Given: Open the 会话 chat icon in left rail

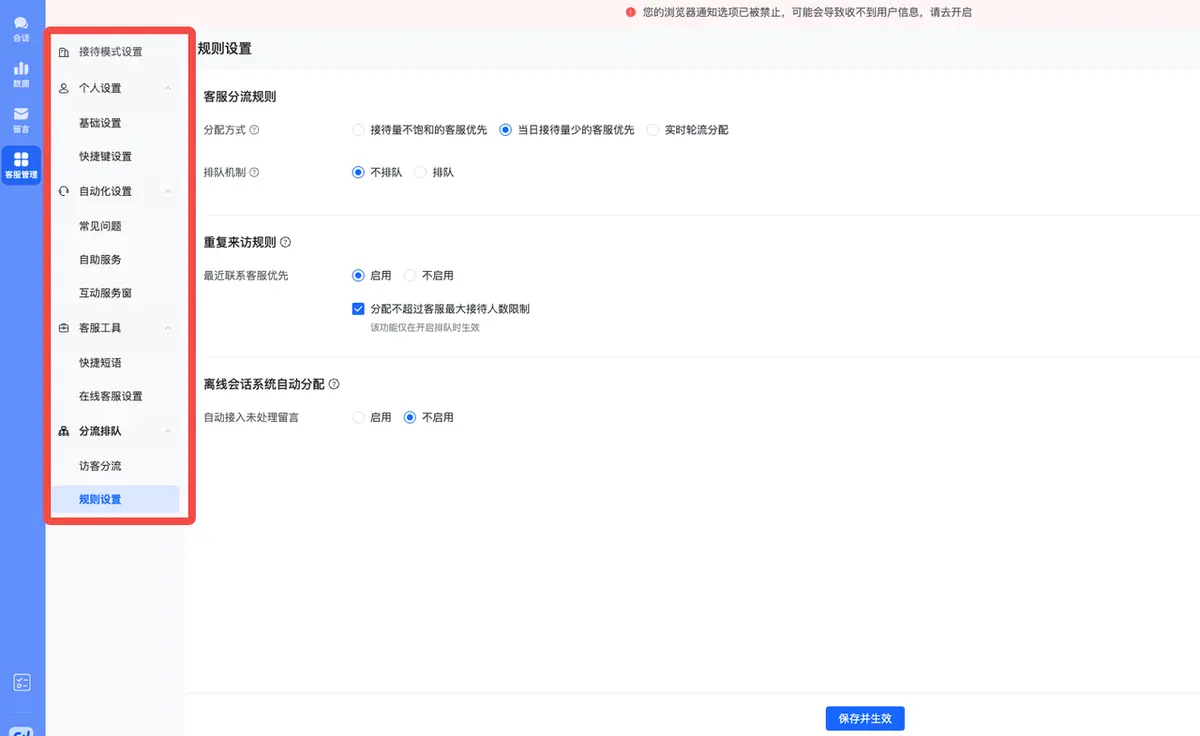Looking at the screenshot, I should tap(21, 29).
